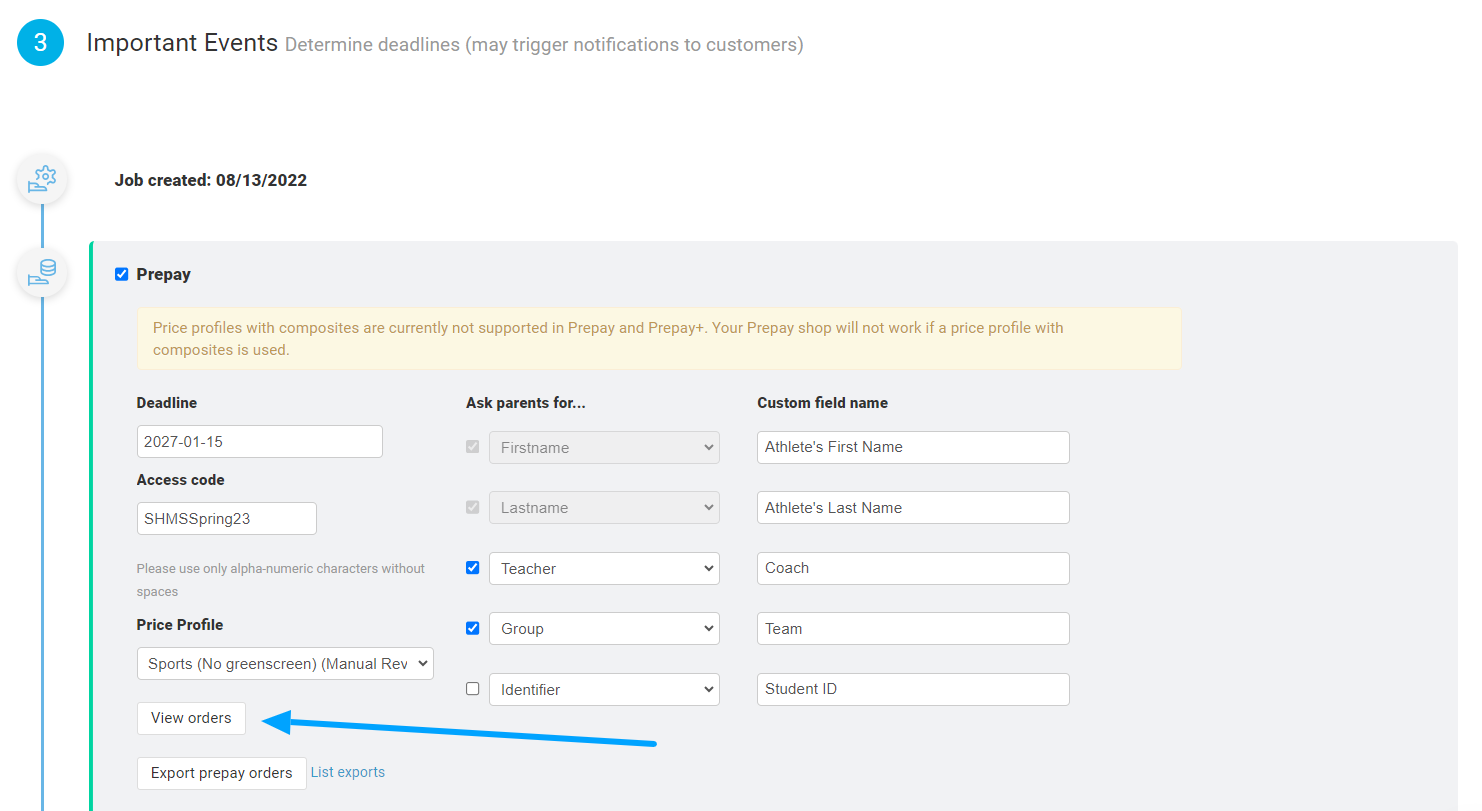Click the prepay coins timeline icon

[x=42, y=273]
